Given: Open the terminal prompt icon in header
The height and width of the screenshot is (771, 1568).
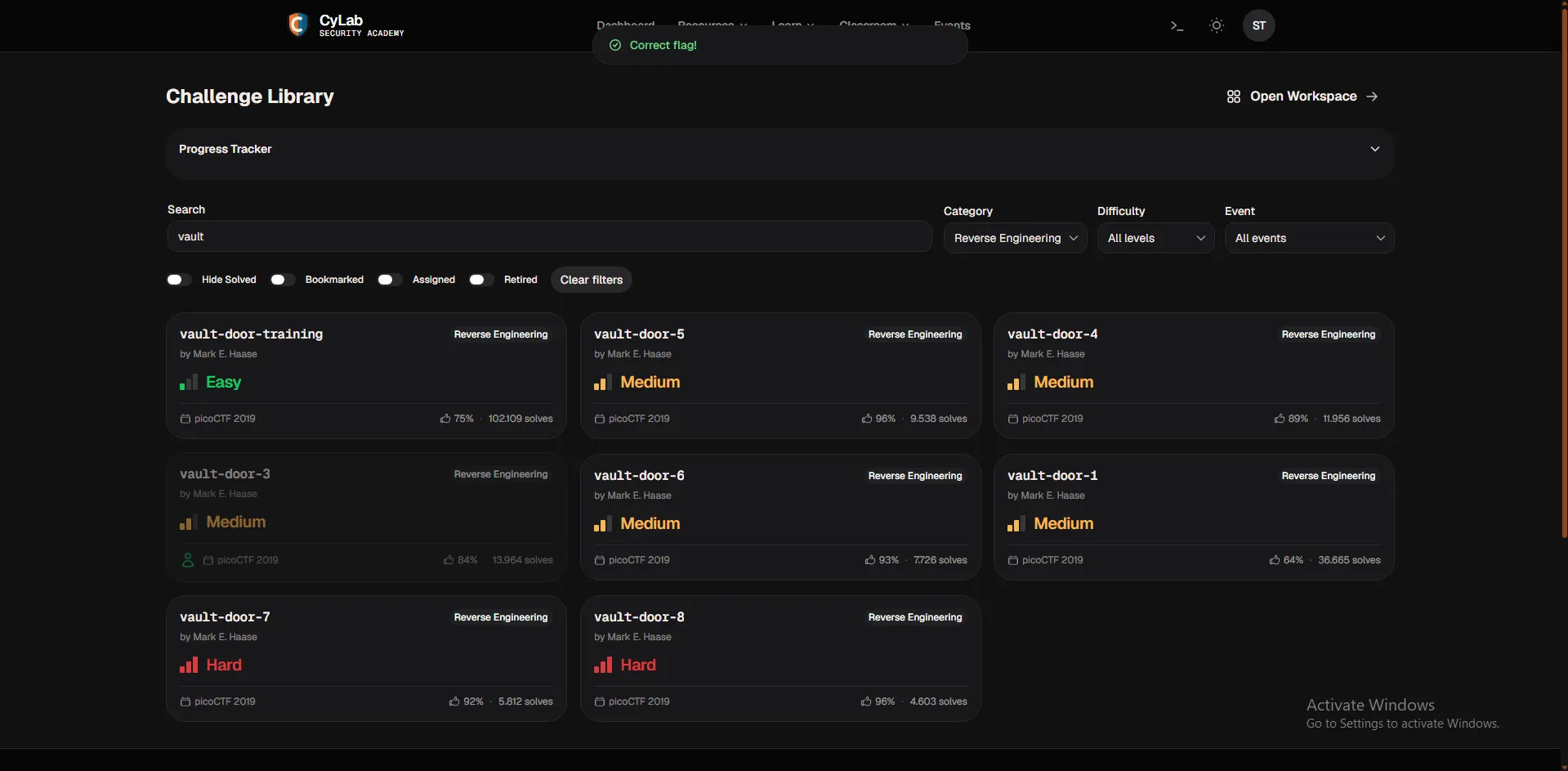Looking at the screenshot, I should (x=1177, y=25).
